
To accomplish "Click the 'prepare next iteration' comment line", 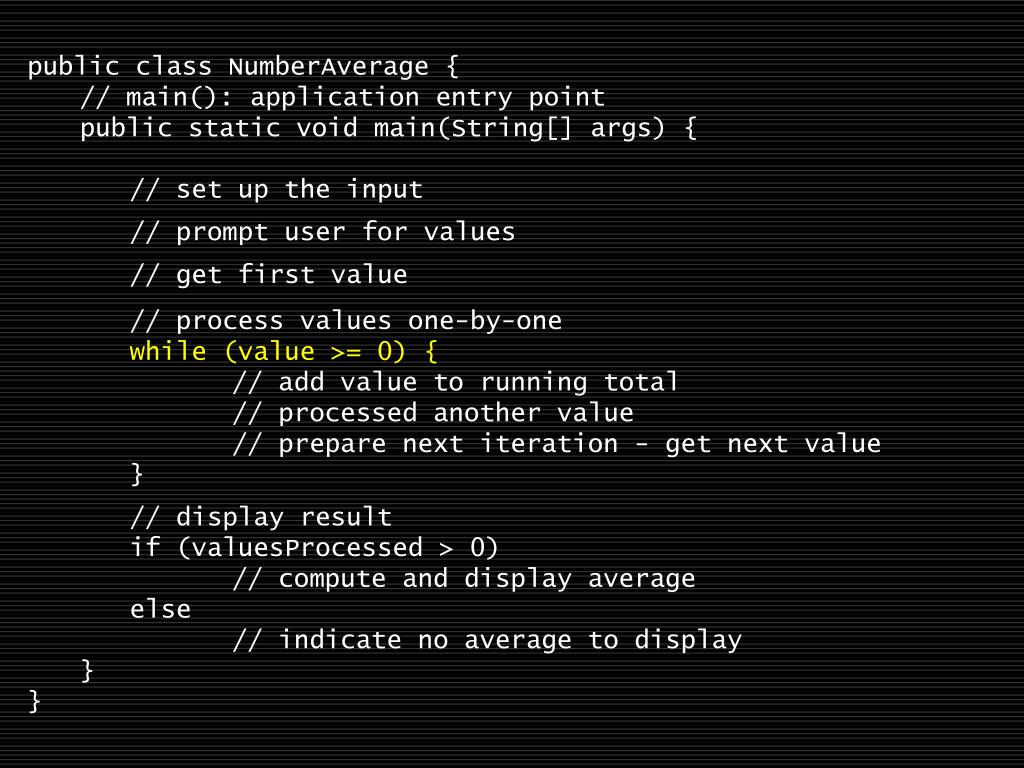I will pos(556,444).
